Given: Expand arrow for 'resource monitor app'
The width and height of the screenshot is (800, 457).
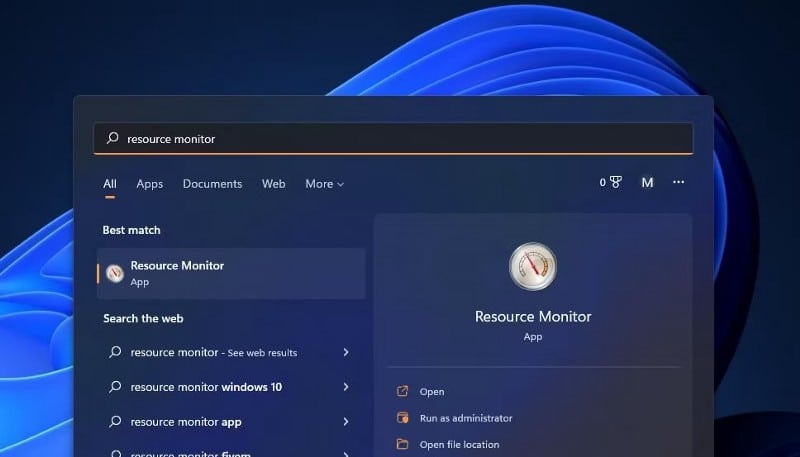Looking at the screenshot, I should 346,422.
